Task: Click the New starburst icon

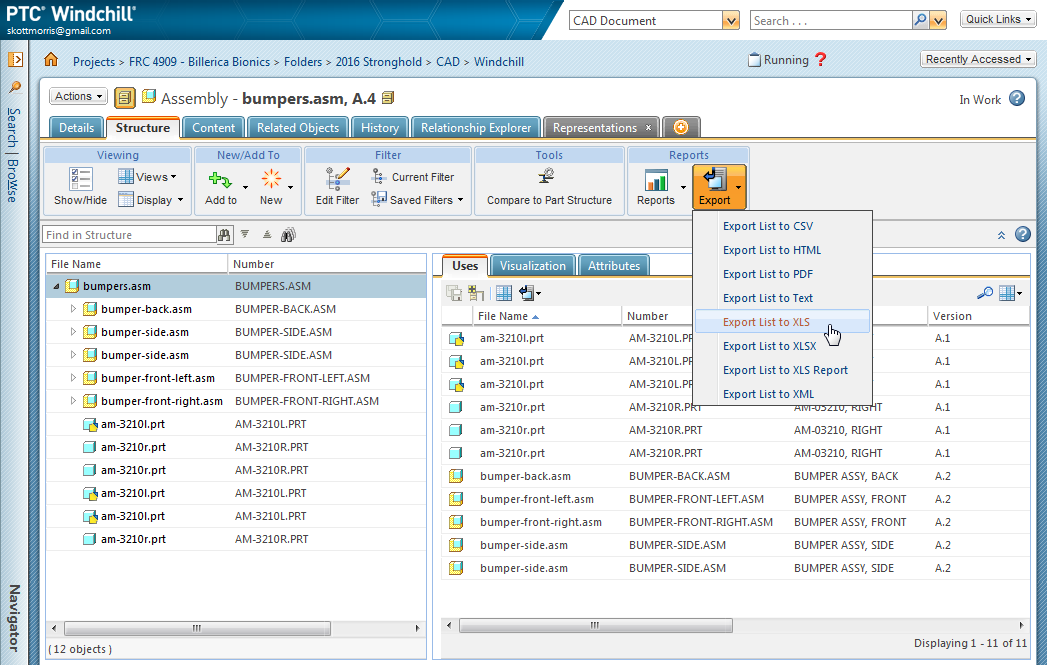Action: [271, 179]
